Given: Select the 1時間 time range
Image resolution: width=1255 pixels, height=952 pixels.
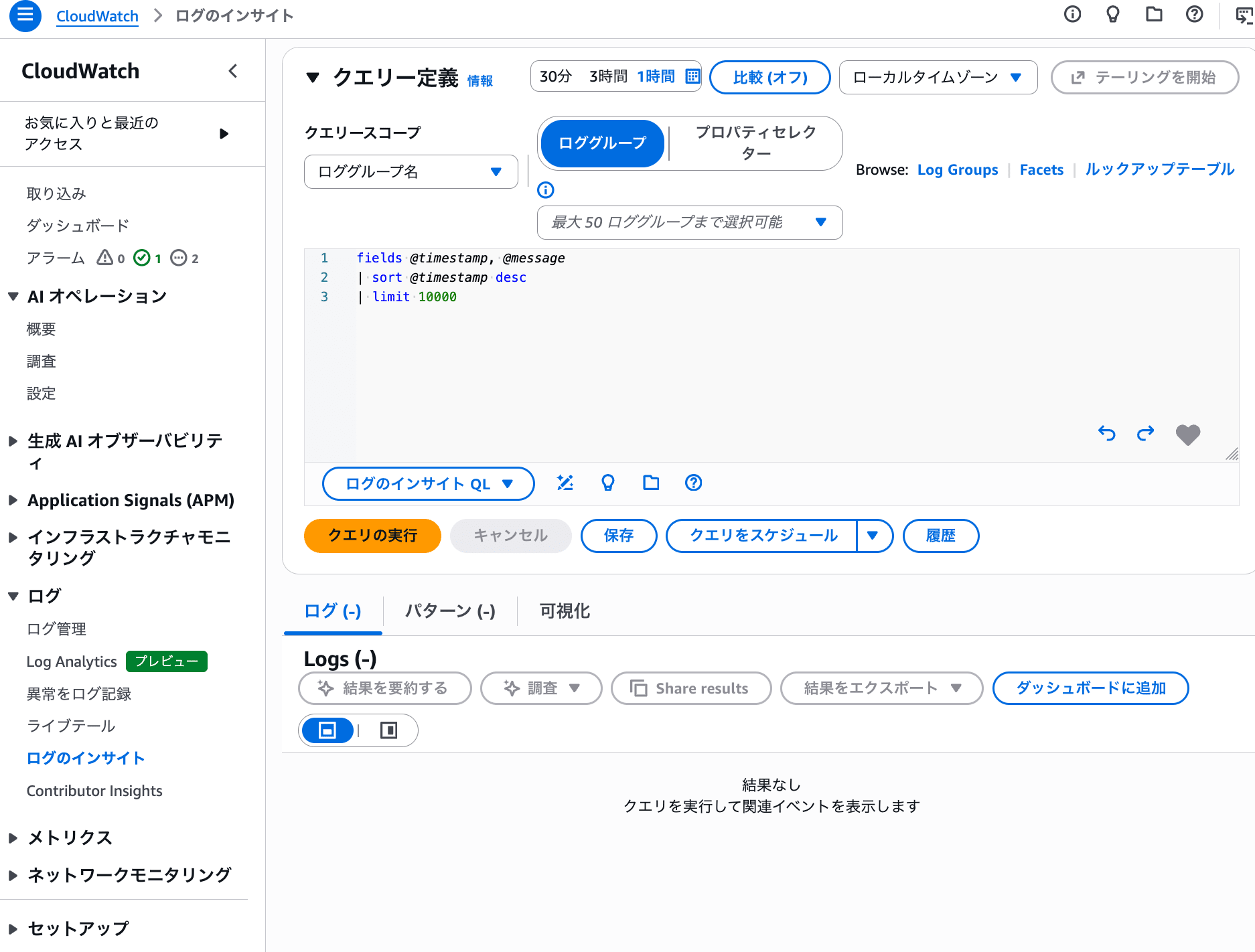Looking at the screenshot, I should coord(656,76).
